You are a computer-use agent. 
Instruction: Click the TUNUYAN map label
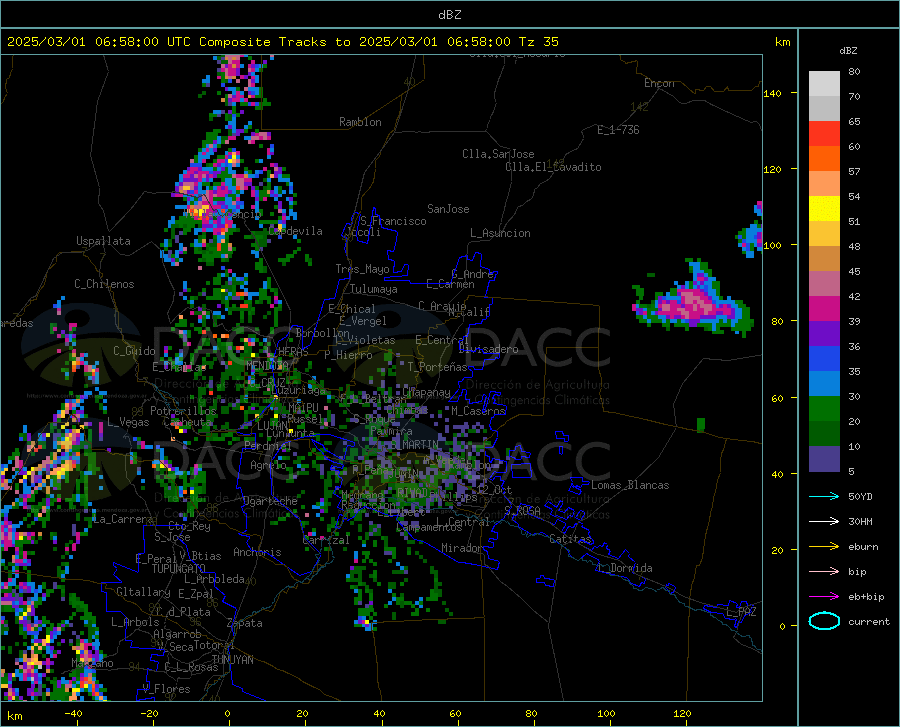click(x=232, y=660)
